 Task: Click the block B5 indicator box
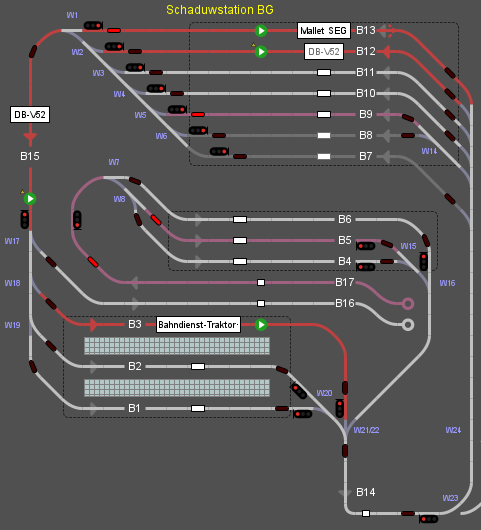(x=240, y=241)
